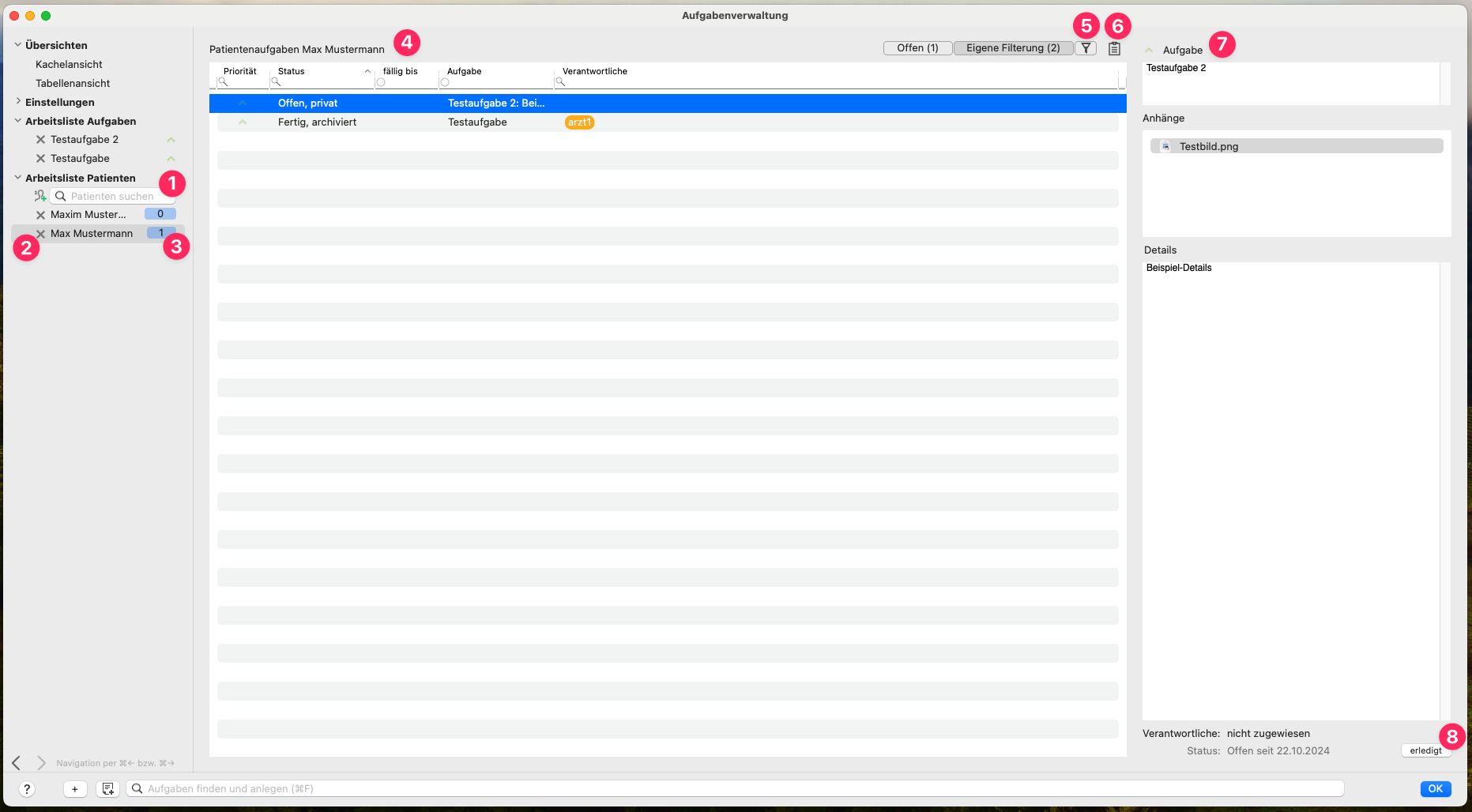Open Kachelansicht view
This screenshot has height=812, width=1472.
(x=69, y=65)
